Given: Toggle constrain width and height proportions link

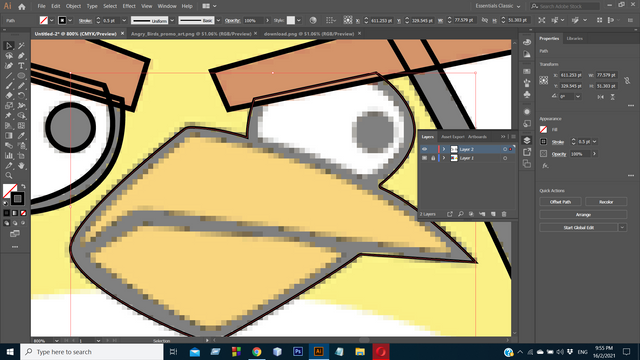Looking at the screenshot, I should pos(627,80).
